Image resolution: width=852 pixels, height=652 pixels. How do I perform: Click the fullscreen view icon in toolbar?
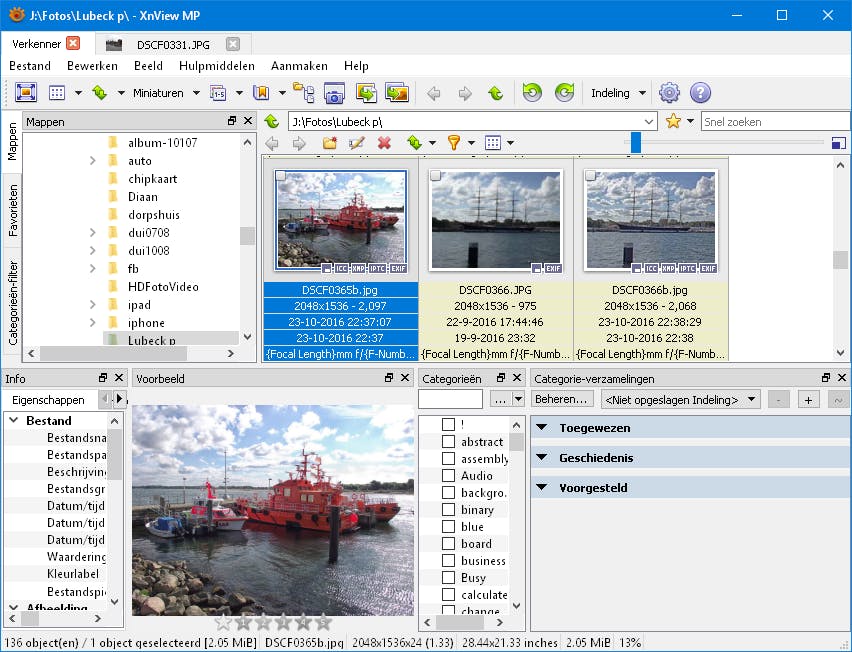26,93
